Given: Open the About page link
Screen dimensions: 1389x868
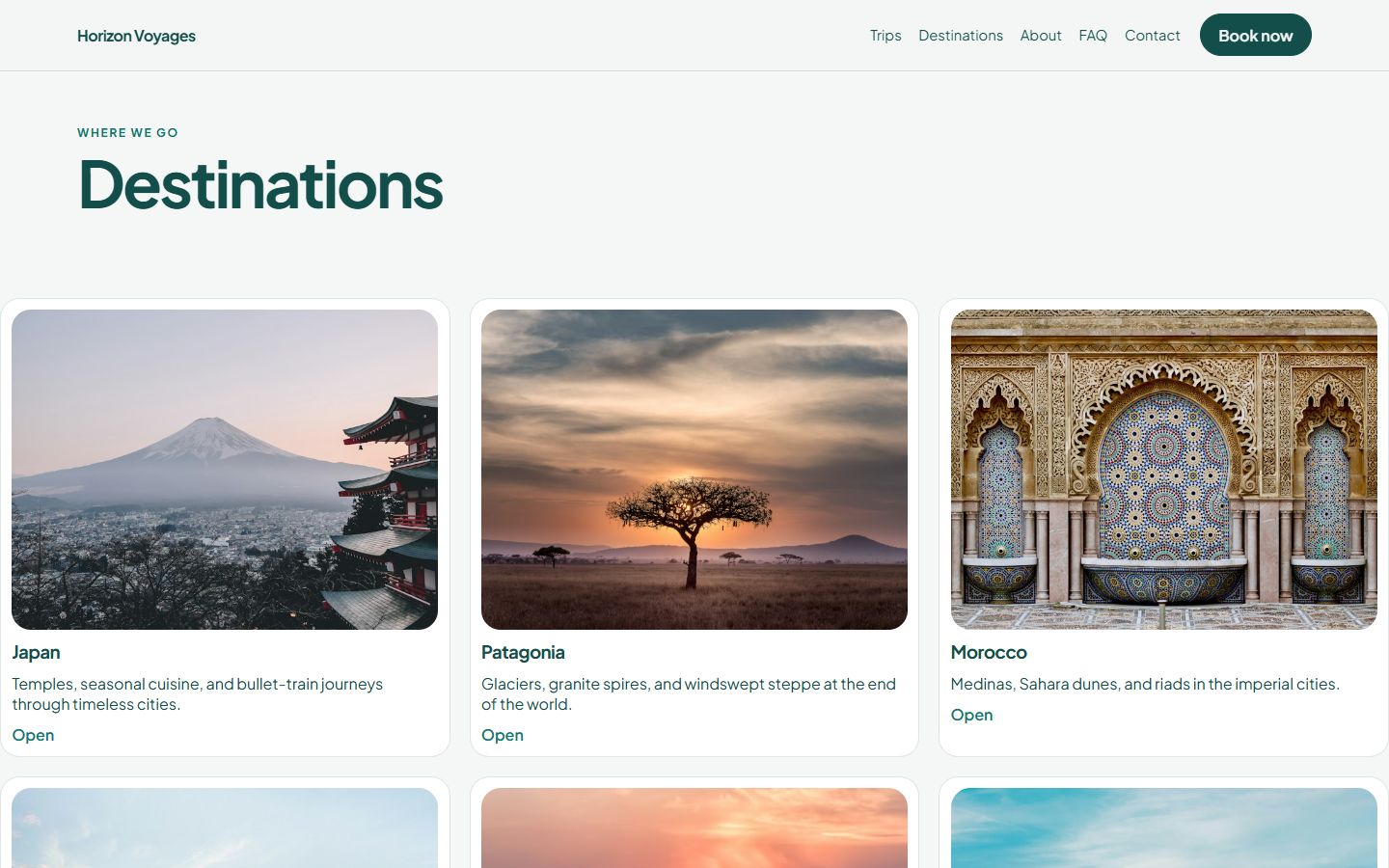Looking at the screenshot, I should tap(1041, 36).
